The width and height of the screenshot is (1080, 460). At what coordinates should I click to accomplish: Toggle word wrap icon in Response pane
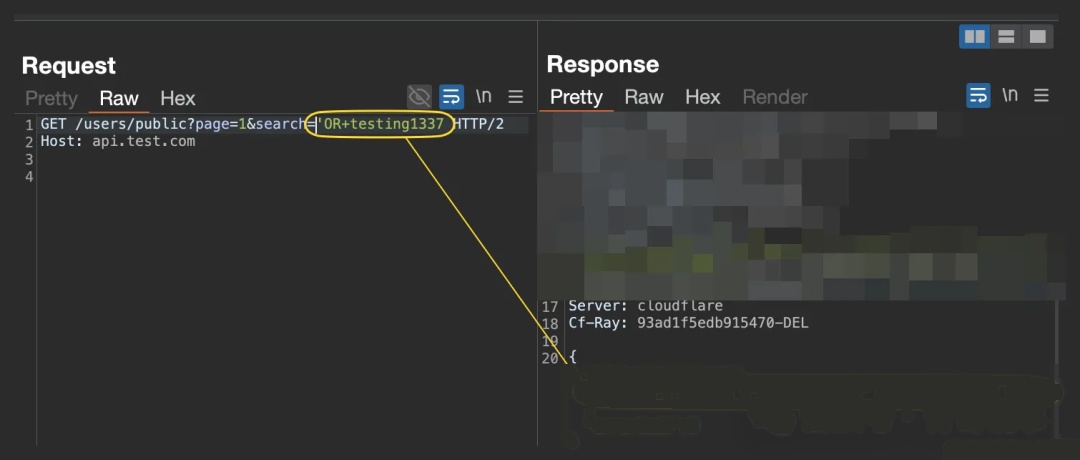pos(978,96)
